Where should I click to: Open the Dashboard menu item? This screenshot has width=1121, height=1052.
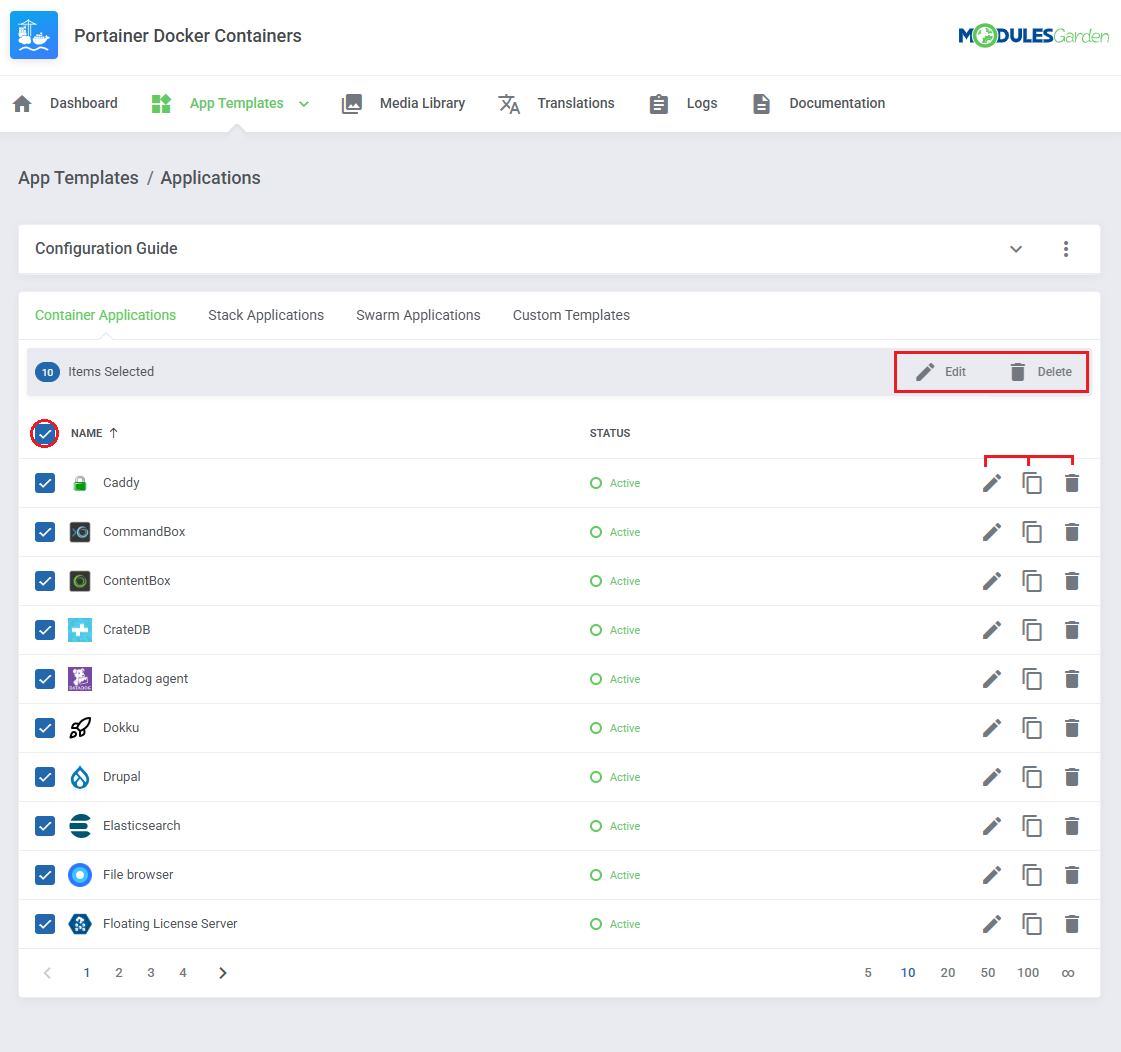pyautogui.click(x=65, y=104)
